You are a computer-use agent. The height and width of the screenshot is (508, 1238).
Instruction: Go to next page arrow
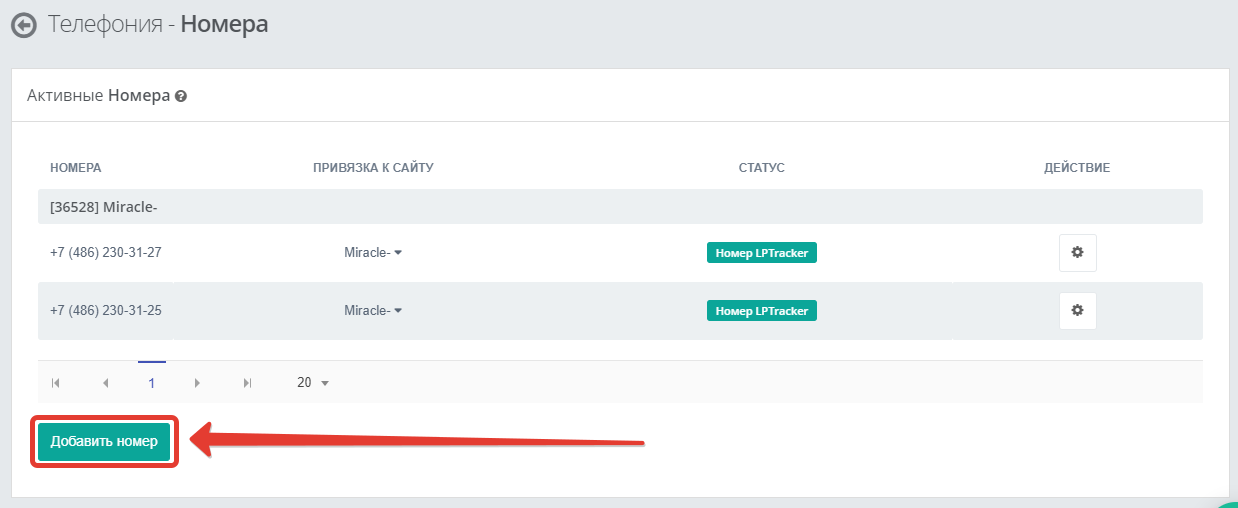click(x=198, y=383)
